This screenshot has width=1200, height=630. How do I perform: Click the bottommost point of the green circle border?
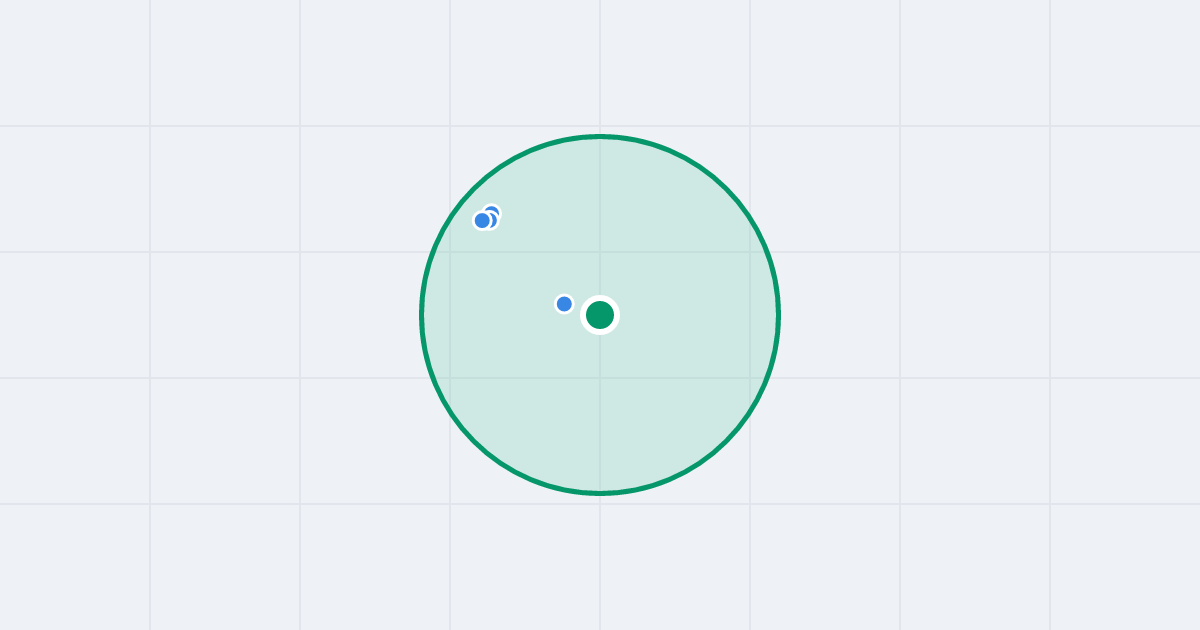600,493
